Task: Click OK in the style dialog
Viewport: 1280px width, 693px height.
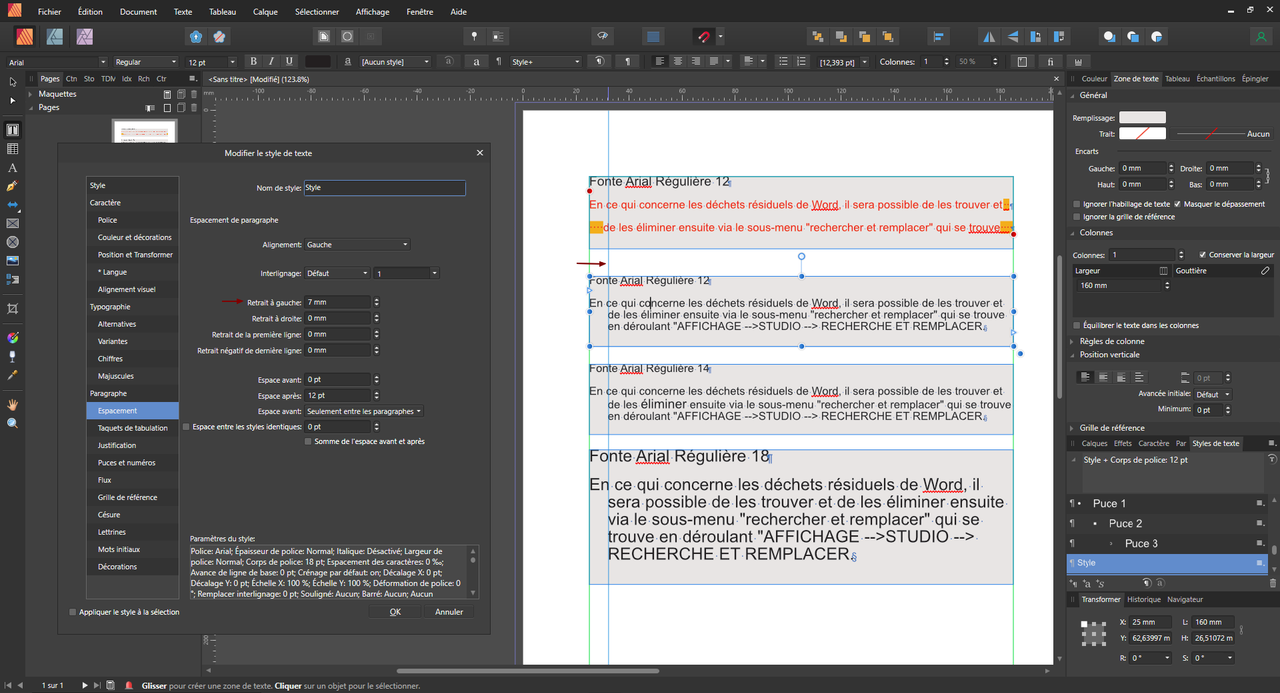Action: (x=395, y=612)
